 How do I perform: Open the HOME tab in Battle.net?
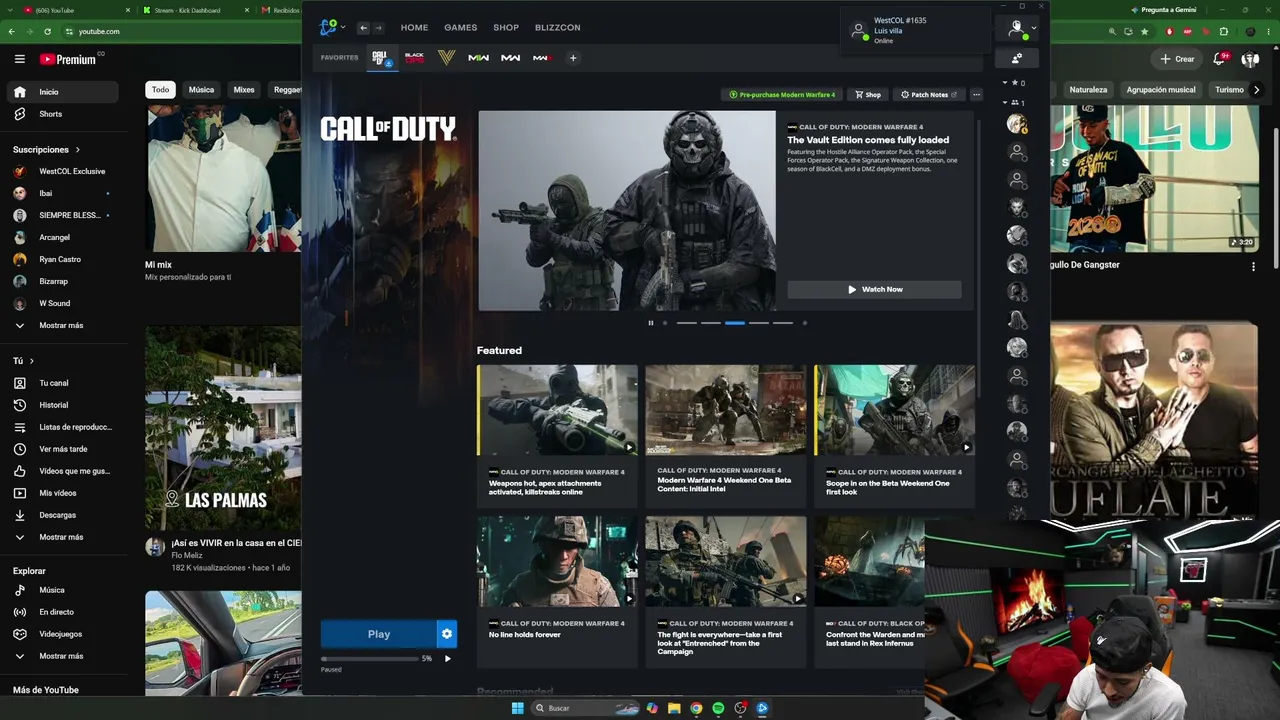point(414,28)
